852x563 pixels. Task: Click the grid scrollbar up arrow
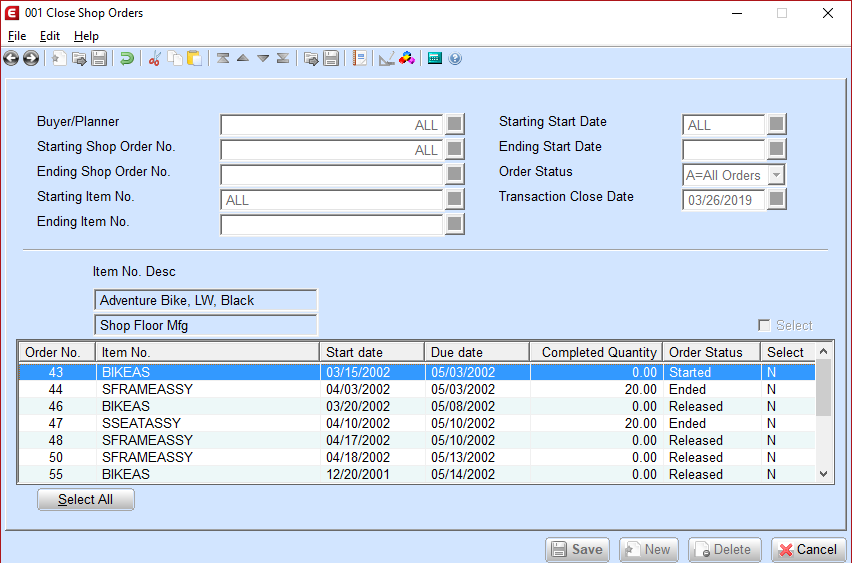[x=824, y=352]
